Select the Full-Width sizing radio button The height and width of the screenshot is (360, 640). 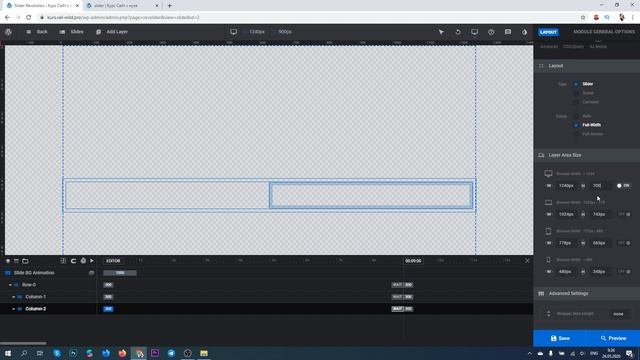tap(576, 125)
